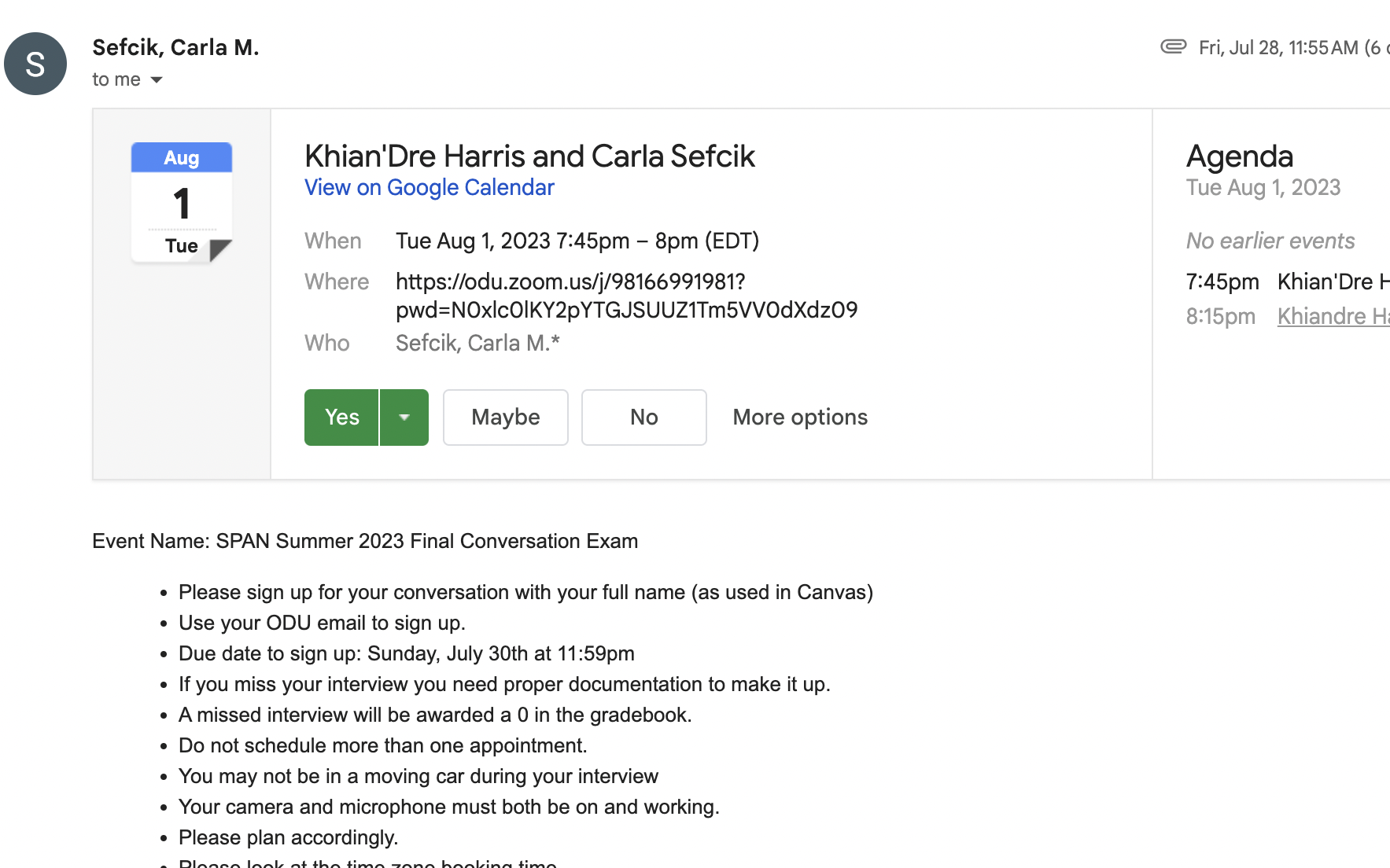Click the Aug 1 Tue calendar icon
1390x868 pixels.
(182, 202)
